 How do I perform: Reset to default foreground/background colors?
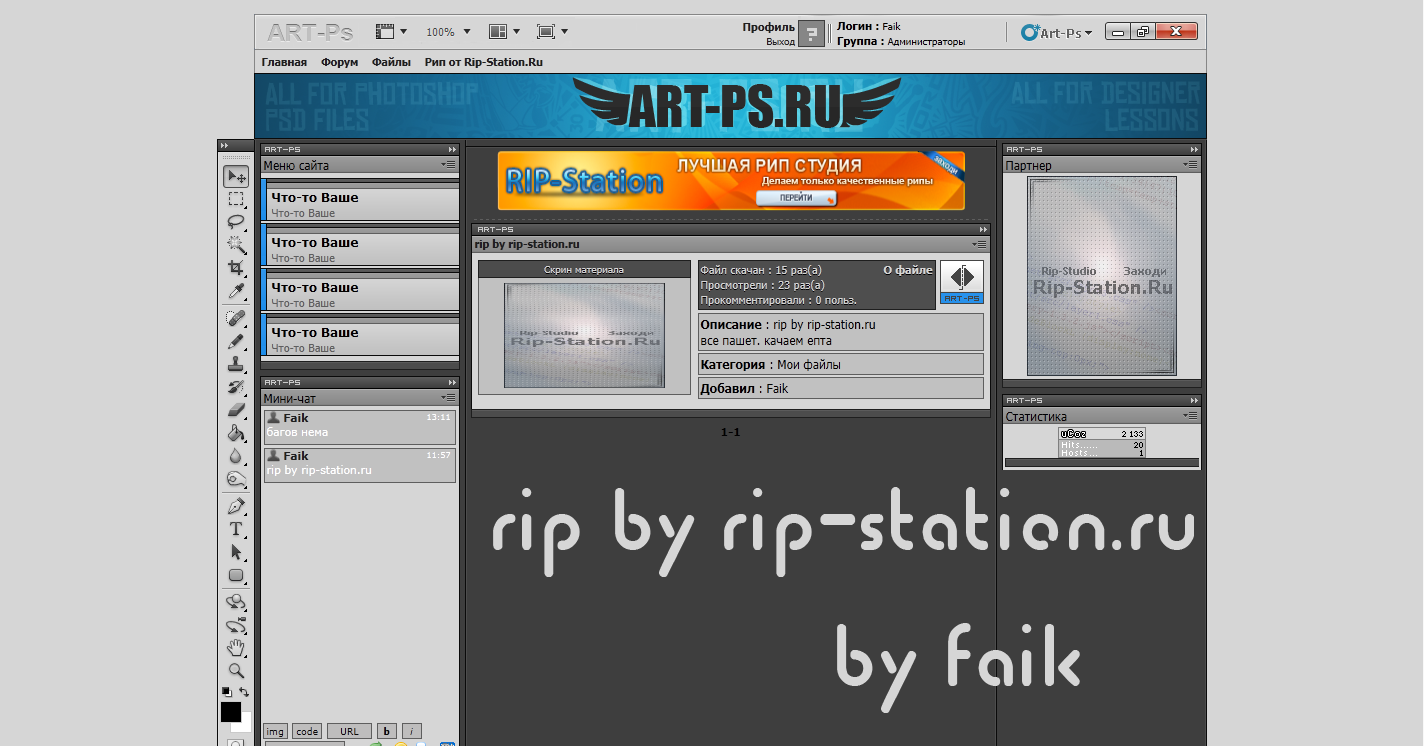coord(226,691)
